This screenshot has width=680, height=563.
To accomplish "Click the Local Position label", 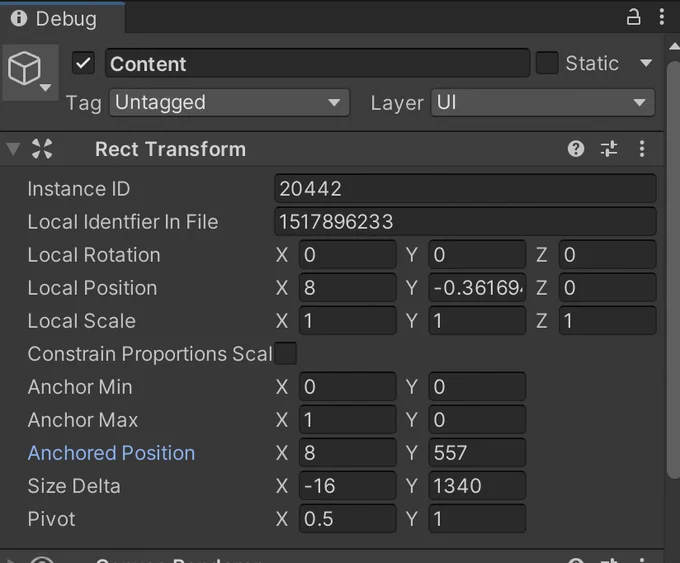I will pos(92,288).
